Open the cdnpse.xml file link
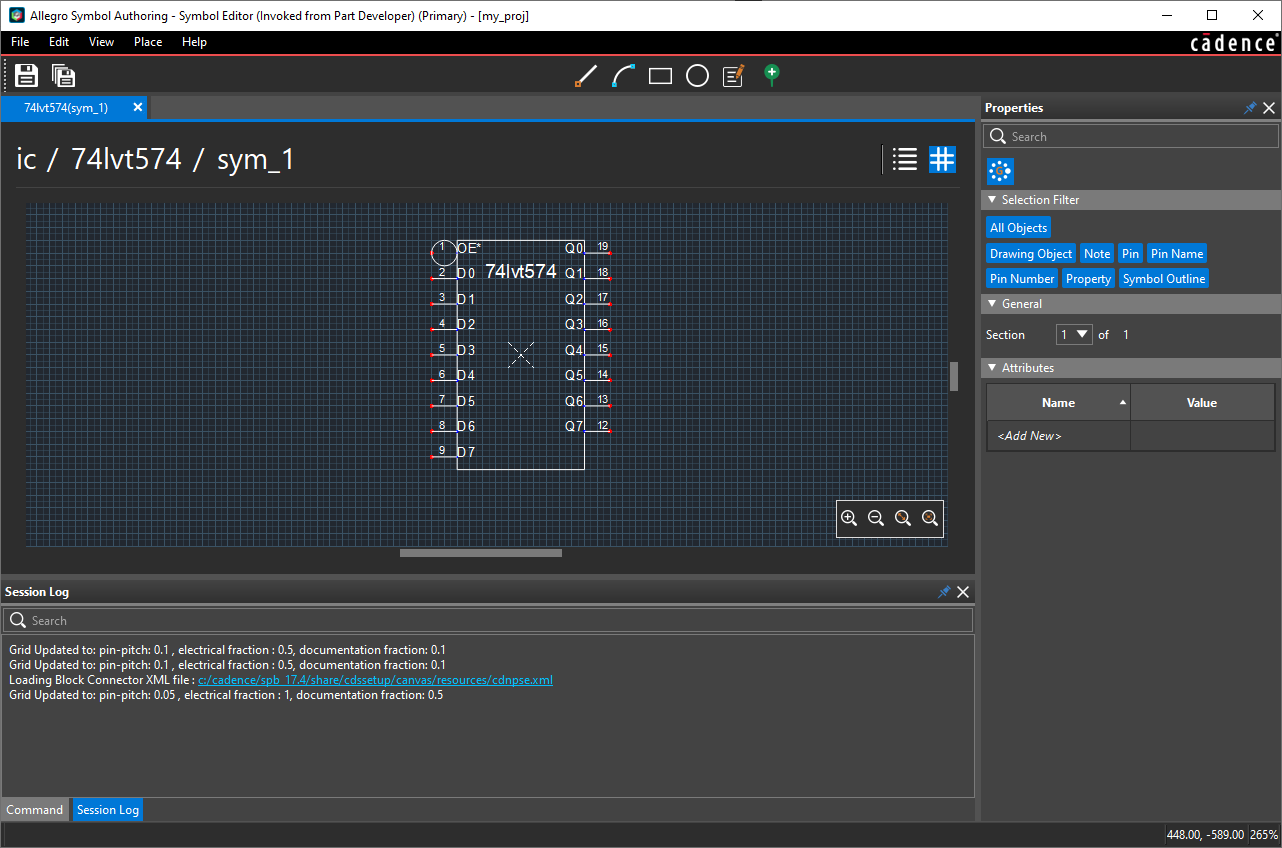 [x=375, y=680]
